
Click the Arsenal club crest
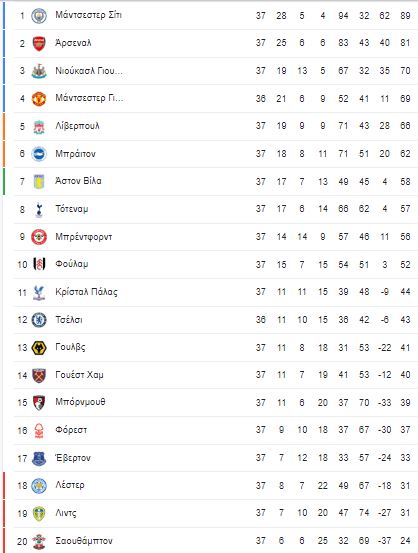click(x=39, y=43)
